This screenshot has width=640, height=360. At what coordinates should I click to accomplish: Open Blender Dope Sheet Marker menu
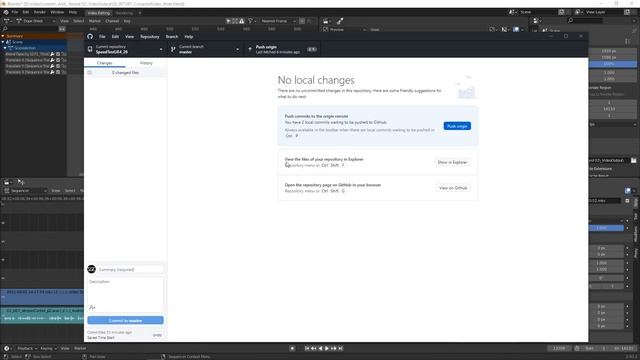click(x=94, y=21)
